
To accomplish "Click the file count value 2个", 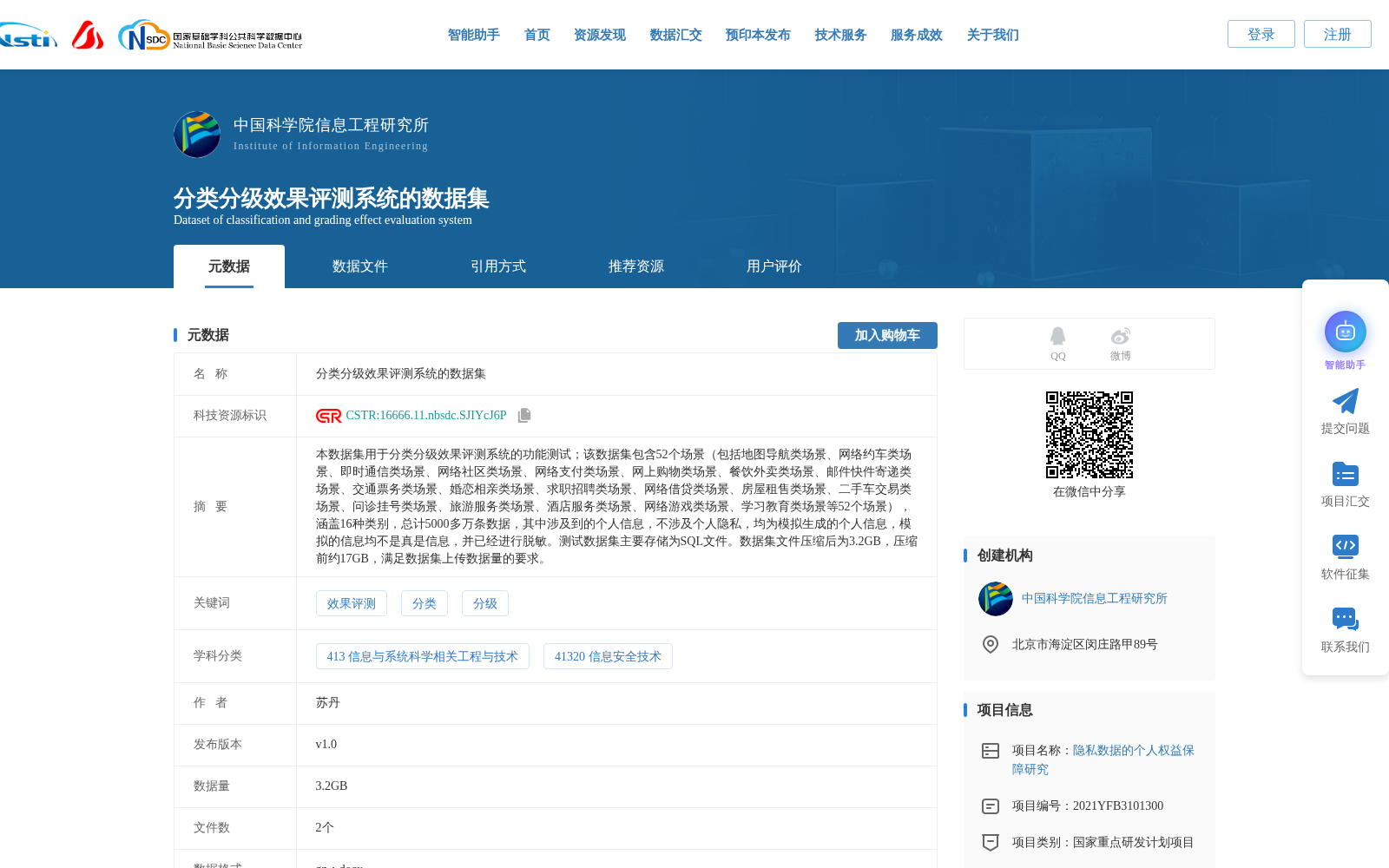I will point(325,828).
